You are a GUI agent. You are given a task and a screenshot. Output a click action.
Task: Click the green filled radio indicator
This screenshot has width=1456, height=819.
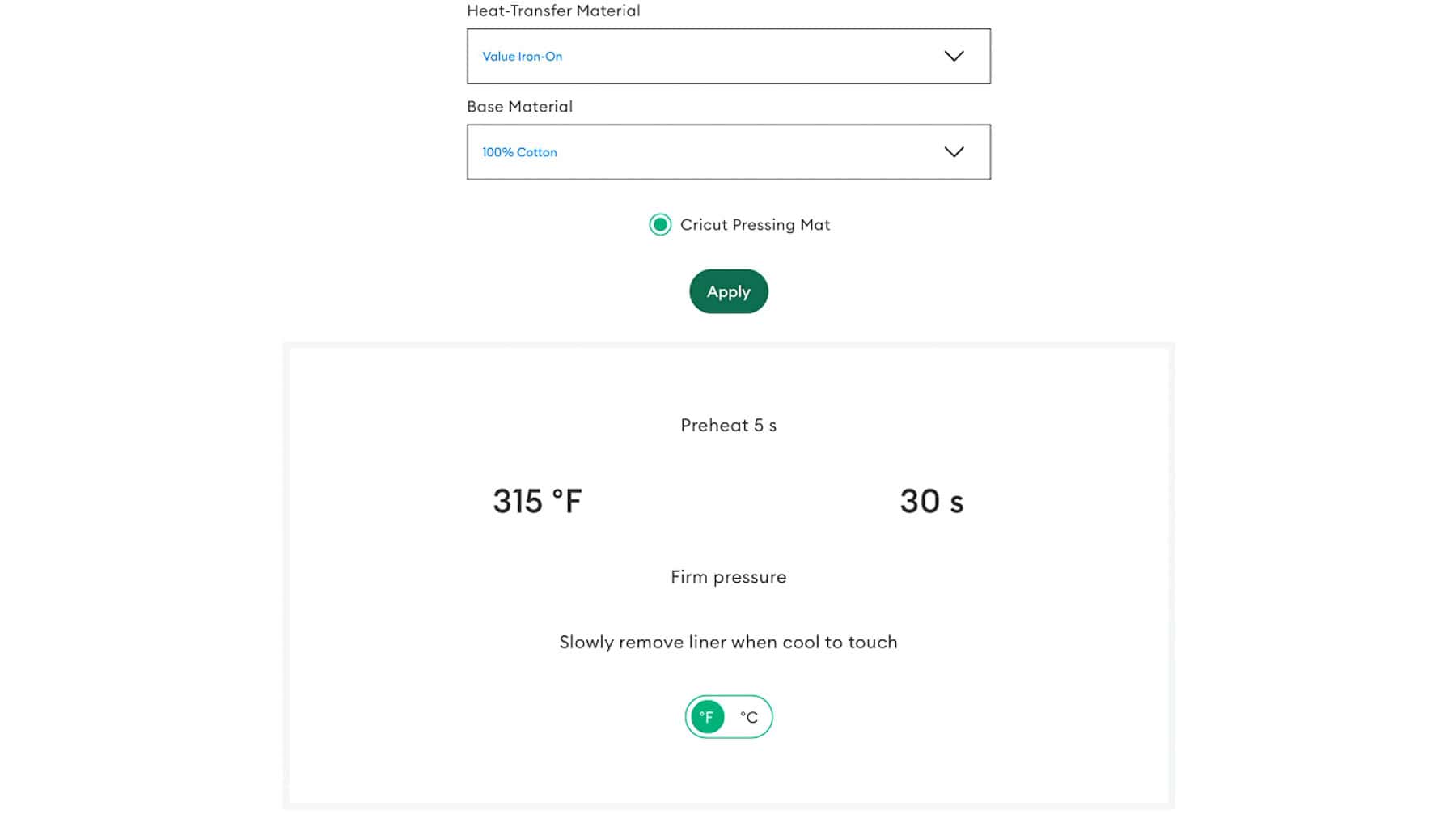pos(661,225)
